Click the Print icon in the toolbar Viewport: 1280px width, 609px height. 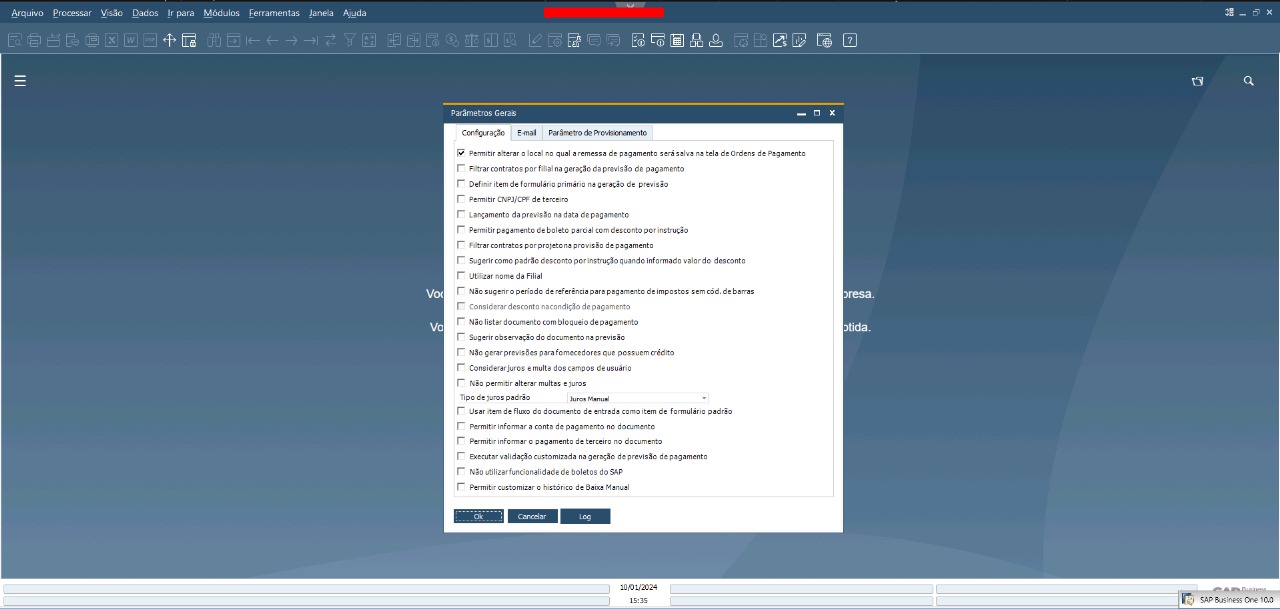pyautogui.click(x=33, y=40)
